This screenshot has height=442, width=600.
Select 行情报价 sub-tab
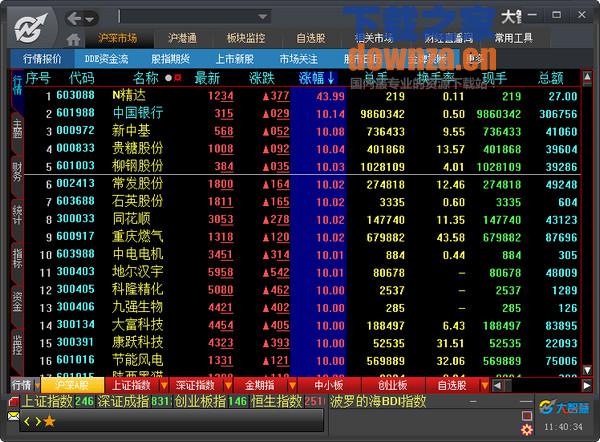pyautogui.click(x=42, y=59)
